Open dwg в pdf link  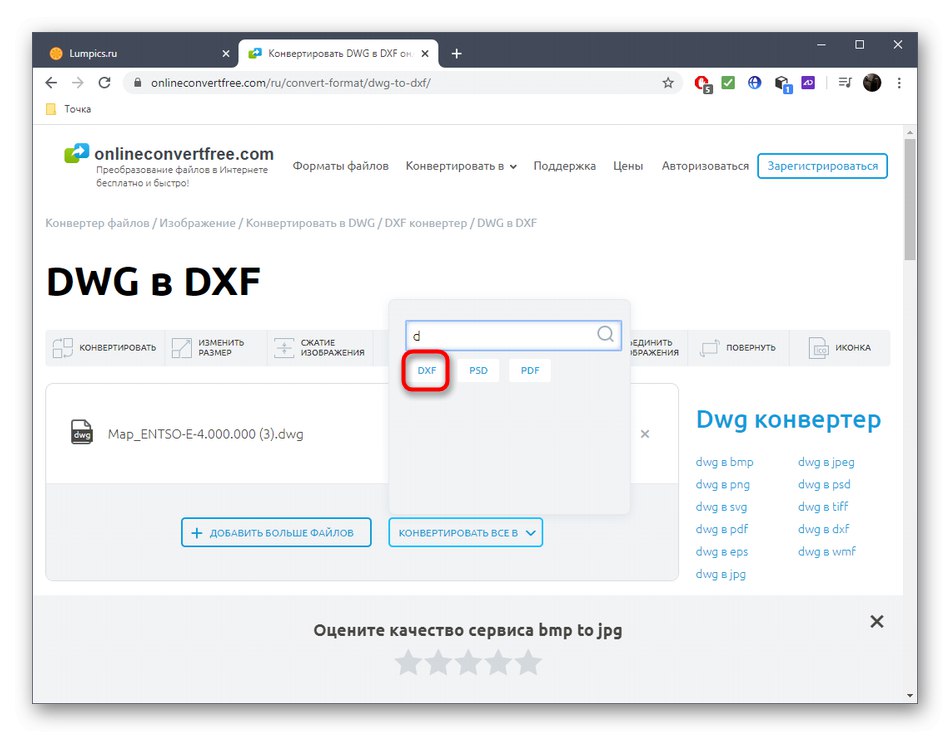(x=722, y=529)
